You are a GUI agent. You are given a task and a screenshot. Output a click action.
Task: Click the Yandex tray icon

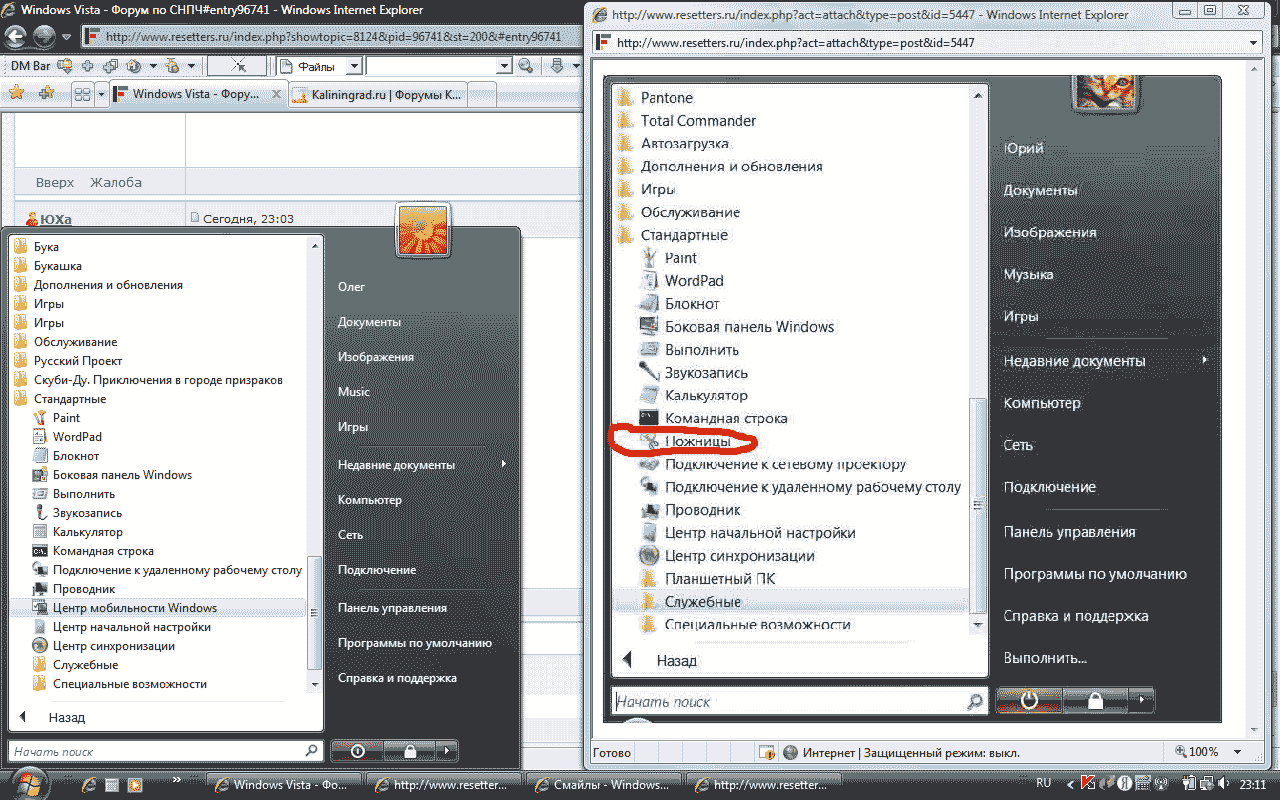click(1124, 784)
